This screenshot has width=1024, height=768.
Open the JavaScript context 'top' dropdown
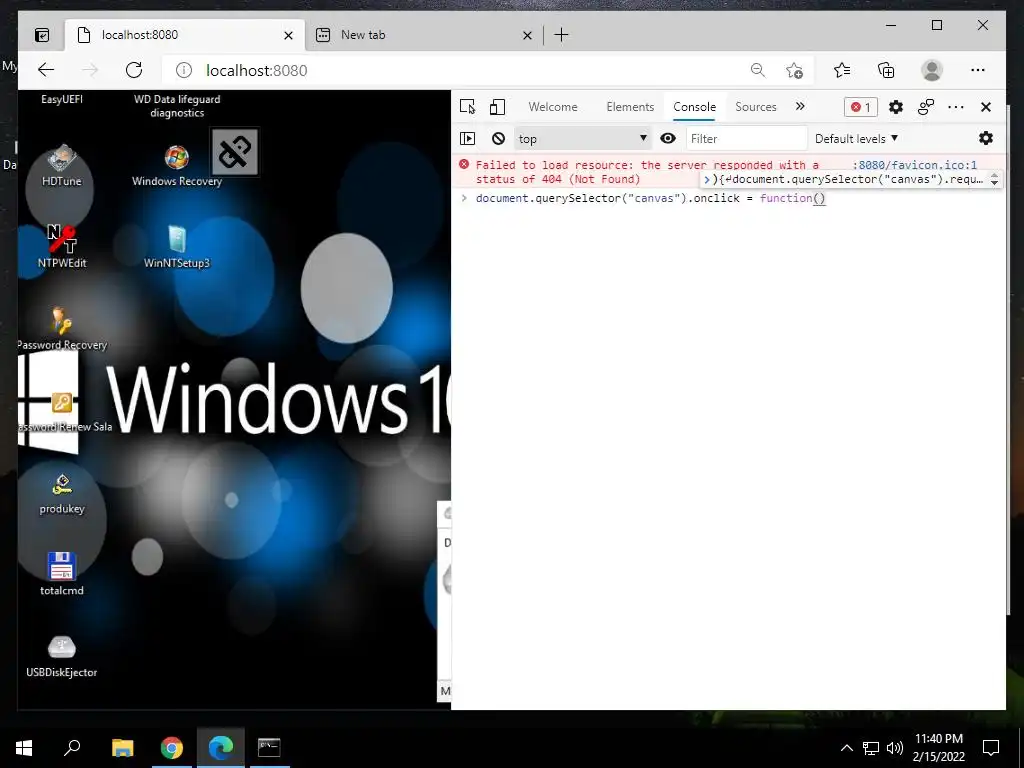pos(583,138)
